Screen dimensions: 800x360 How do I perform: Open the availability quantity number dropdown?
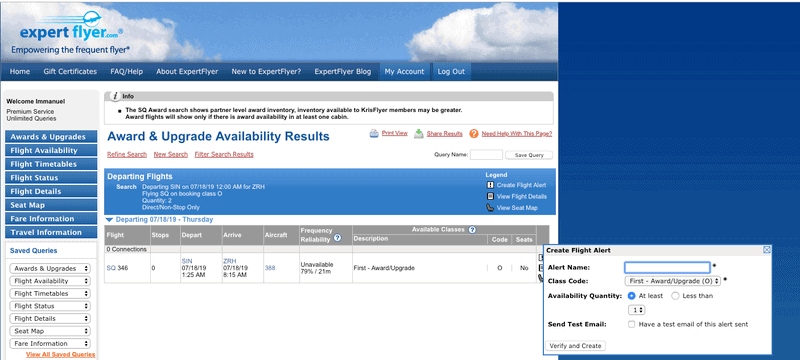637,310
